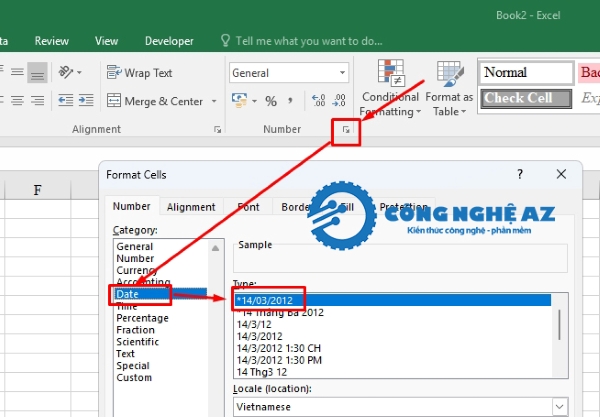Select Text in Category list

(126, 353)
